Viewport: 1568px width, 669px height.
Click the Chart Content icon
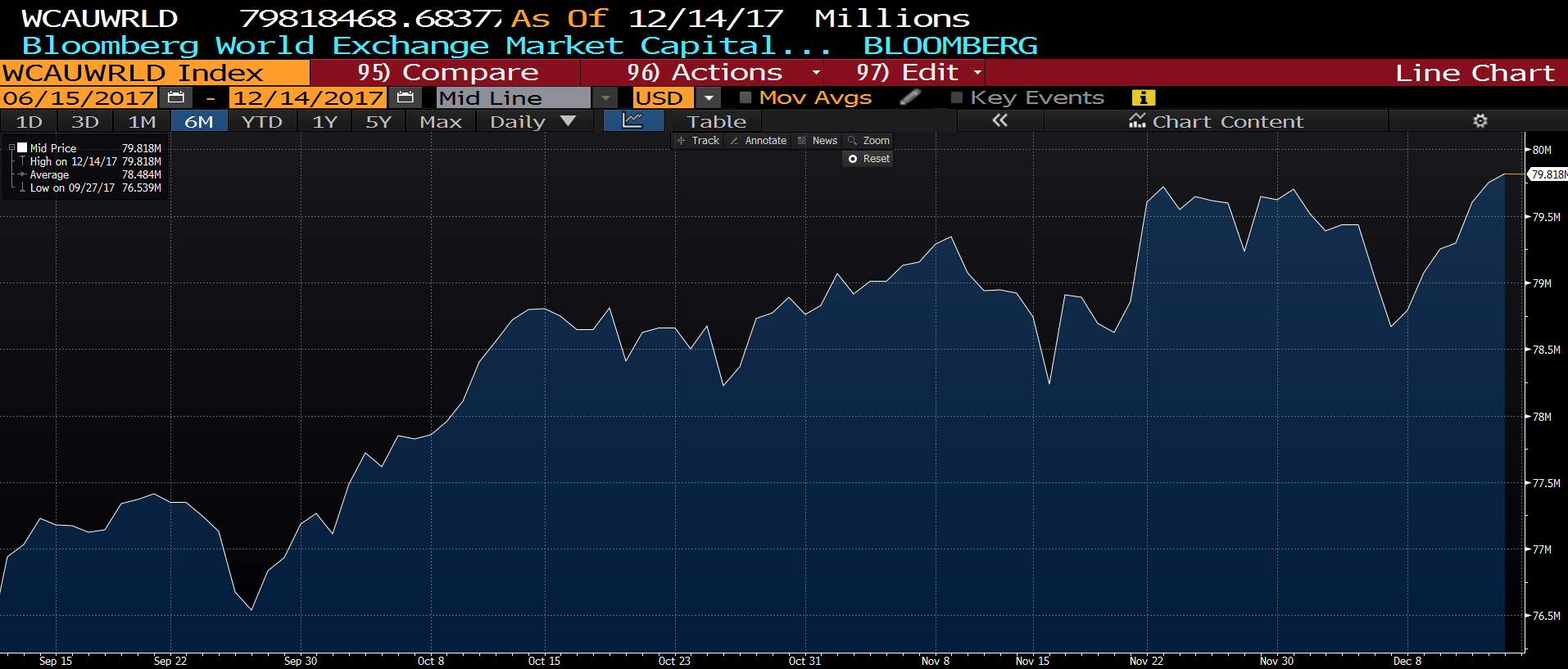[1137, 121]
